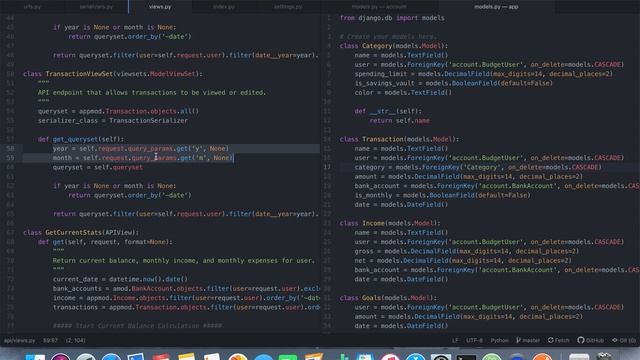Click 'return self.name' line
640x360 pixels.
400,121
